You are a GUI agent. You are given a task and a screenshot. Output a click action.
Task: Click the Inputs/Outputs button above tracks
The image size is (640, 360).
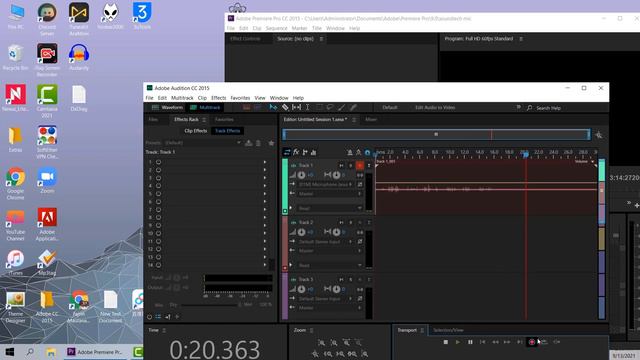(x=287, y=152)
